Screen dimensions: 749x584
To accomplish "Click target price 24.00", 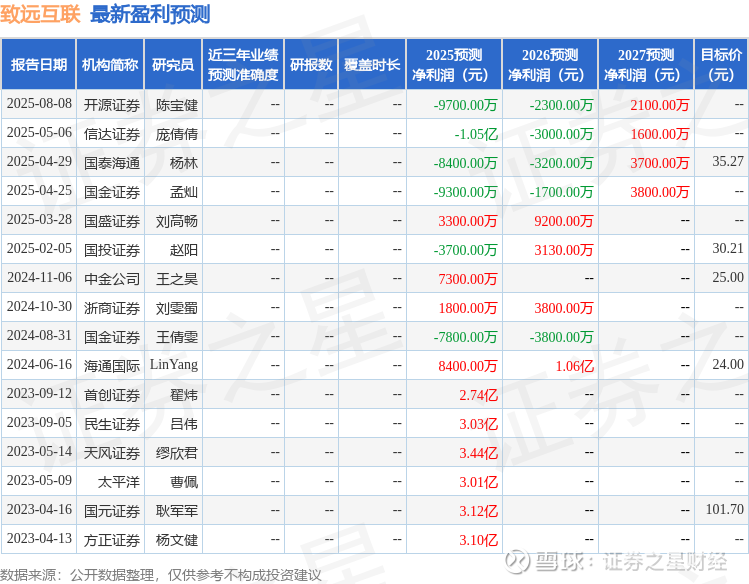I will [x=728, y=364].
